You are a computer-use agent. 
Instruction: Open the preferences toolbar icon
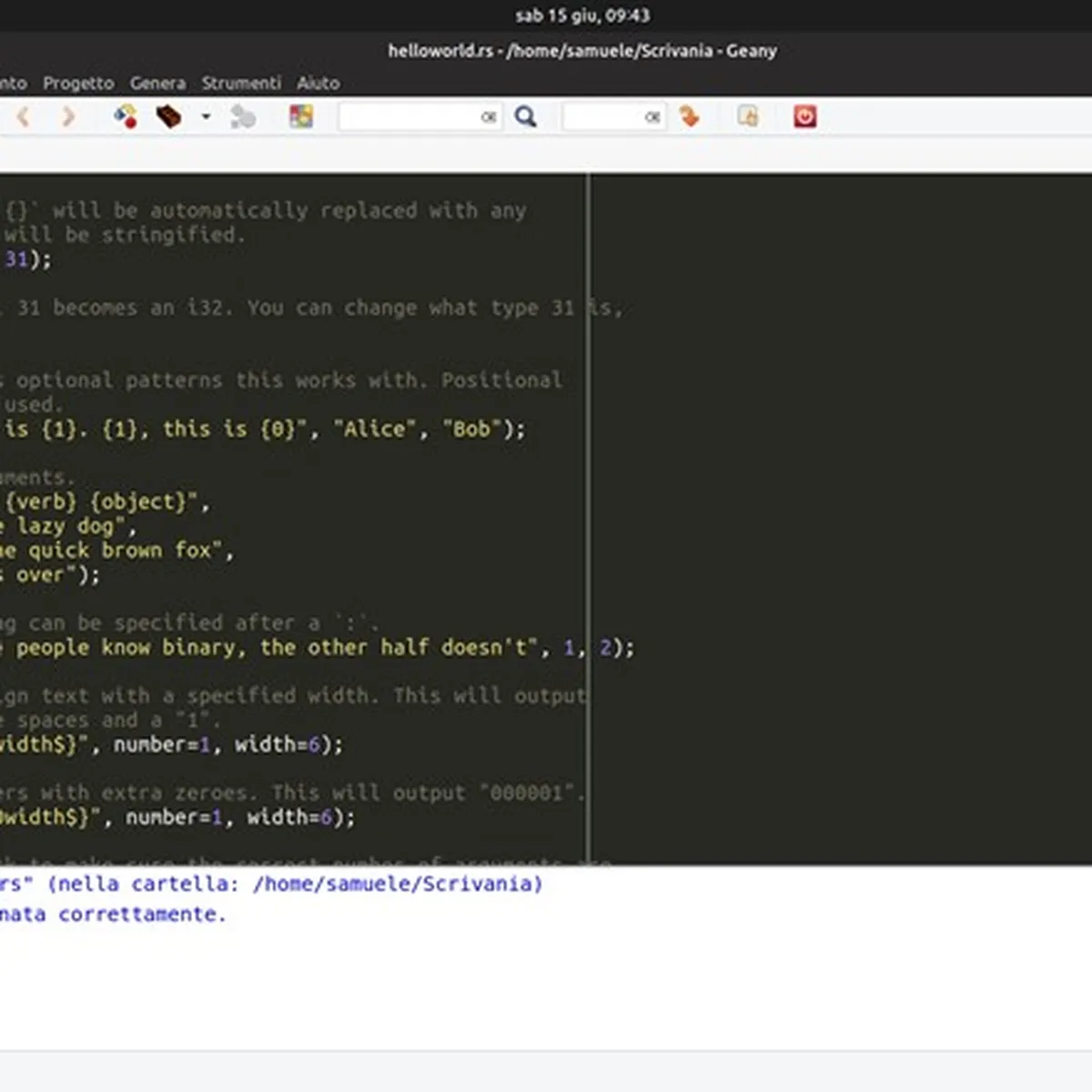[x=748, y=116]
